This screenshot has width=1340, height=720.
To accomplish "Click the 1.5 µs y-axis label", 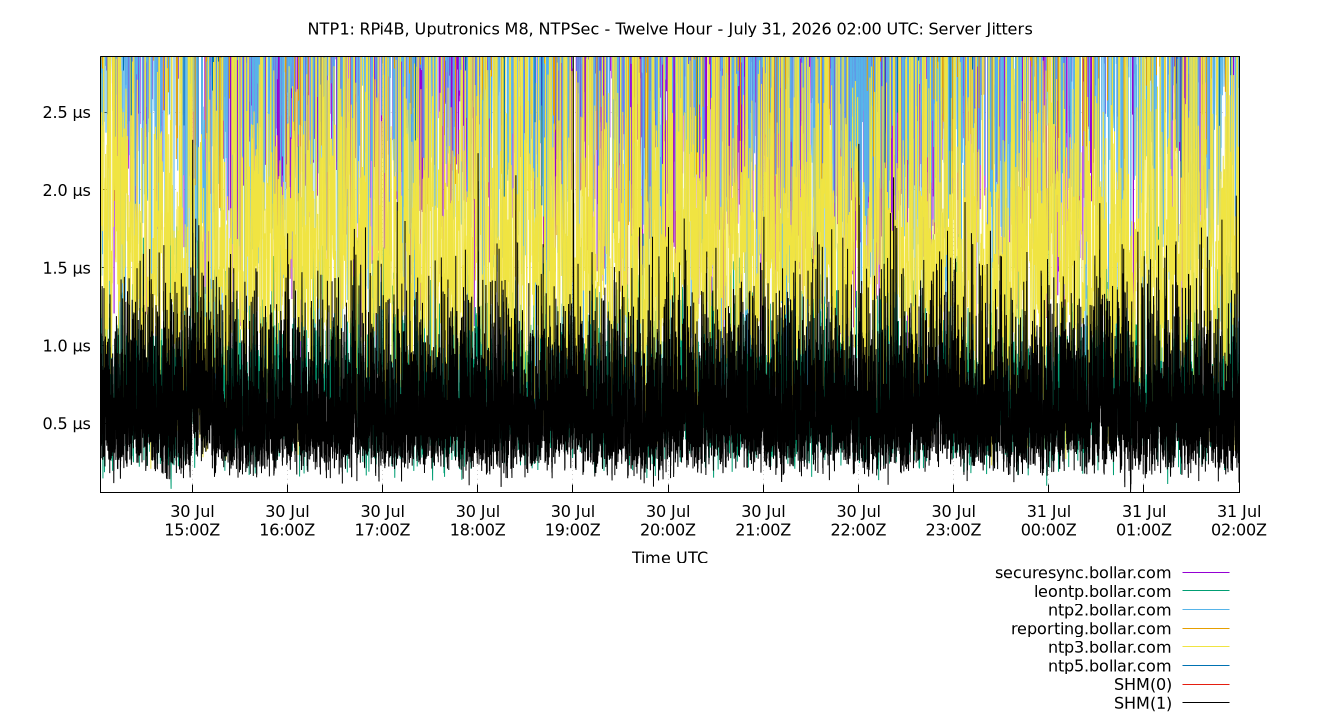I will (x=67, y=268).
